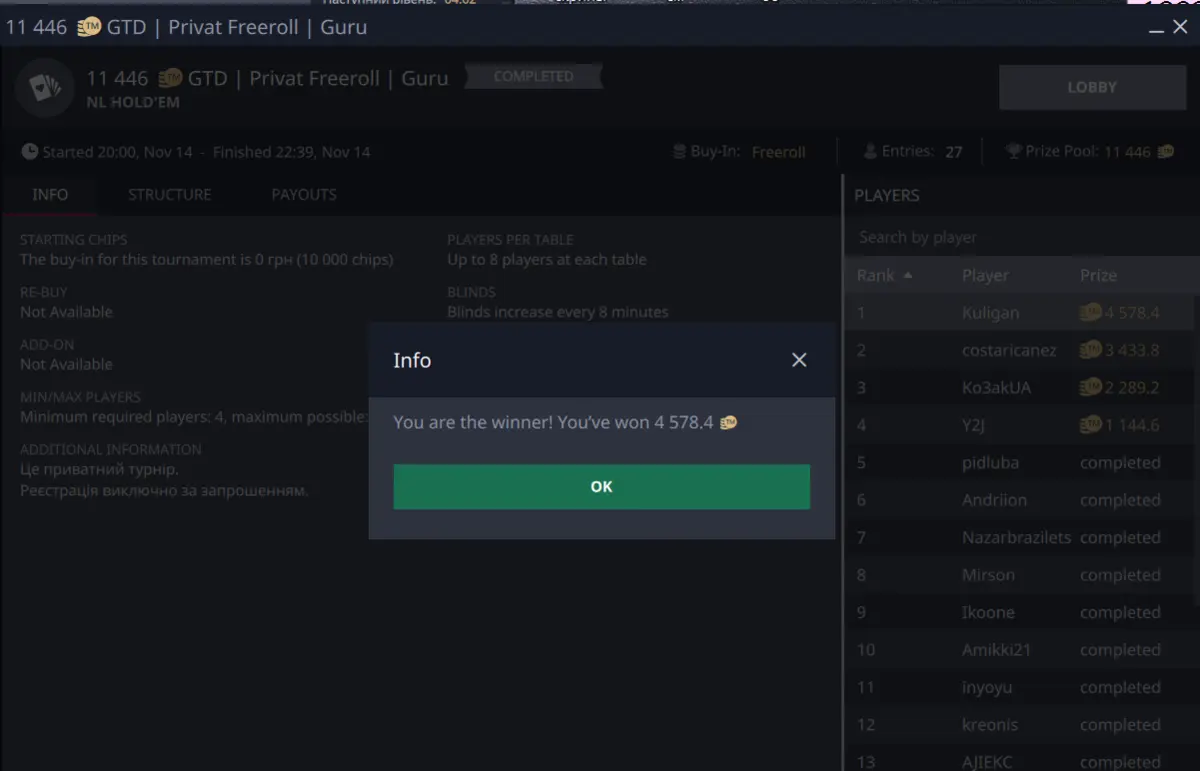Viewport: 1200px width, 771px height.
Task: Click the clock icon beside Started time
Action: pos(30,152)
